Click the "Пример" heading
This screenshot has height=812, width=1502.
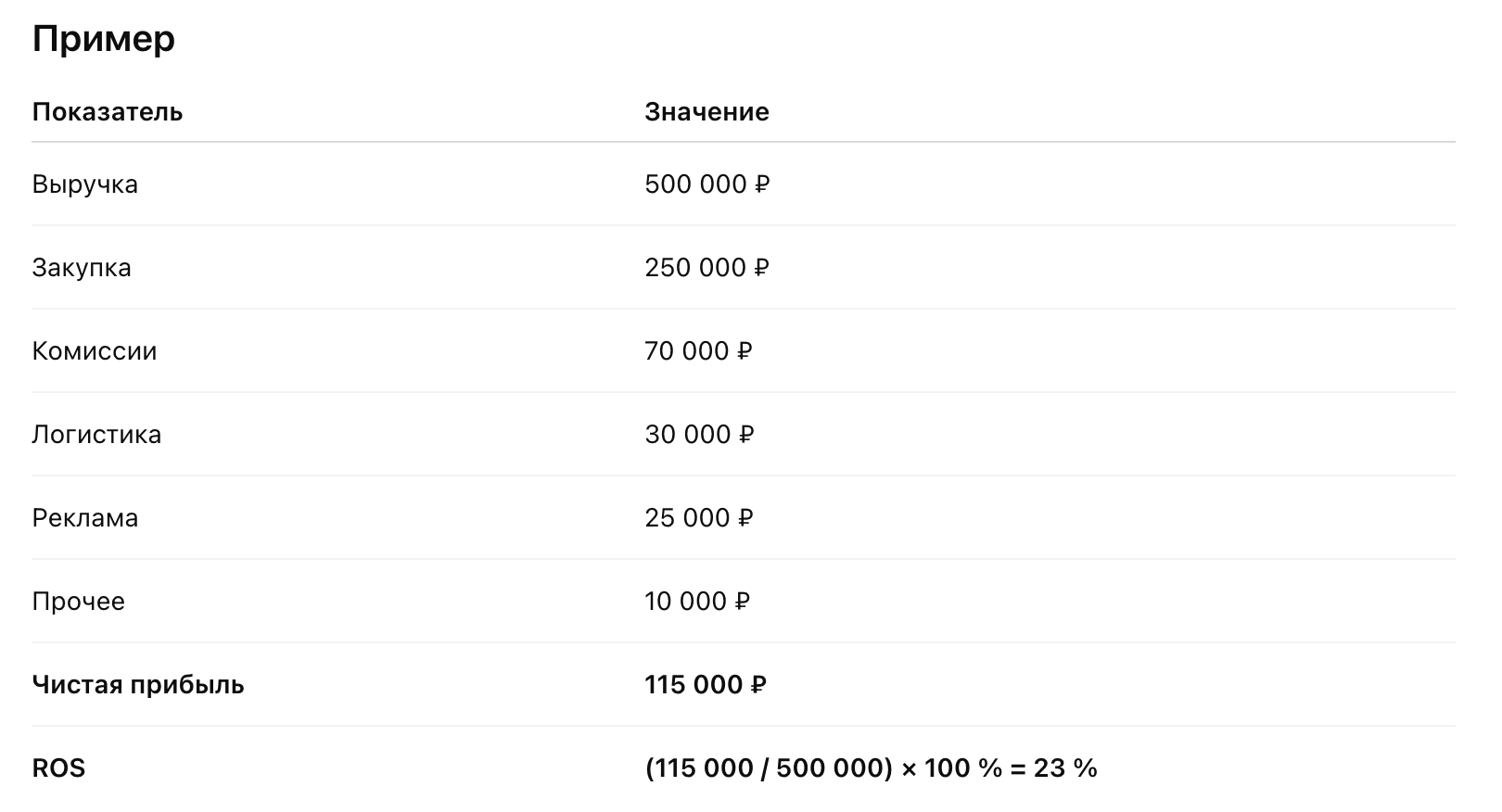tap(103, 39)
